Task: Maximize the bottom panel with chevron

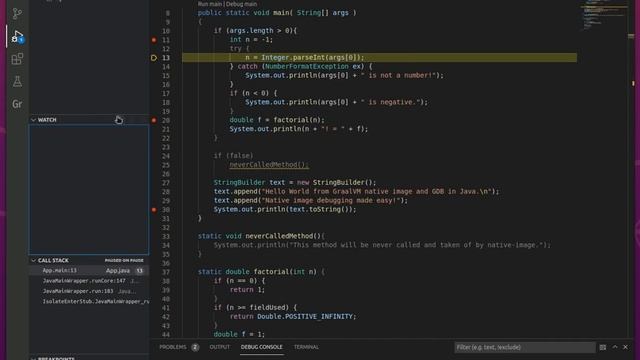Action: click(x=615, y=347)
